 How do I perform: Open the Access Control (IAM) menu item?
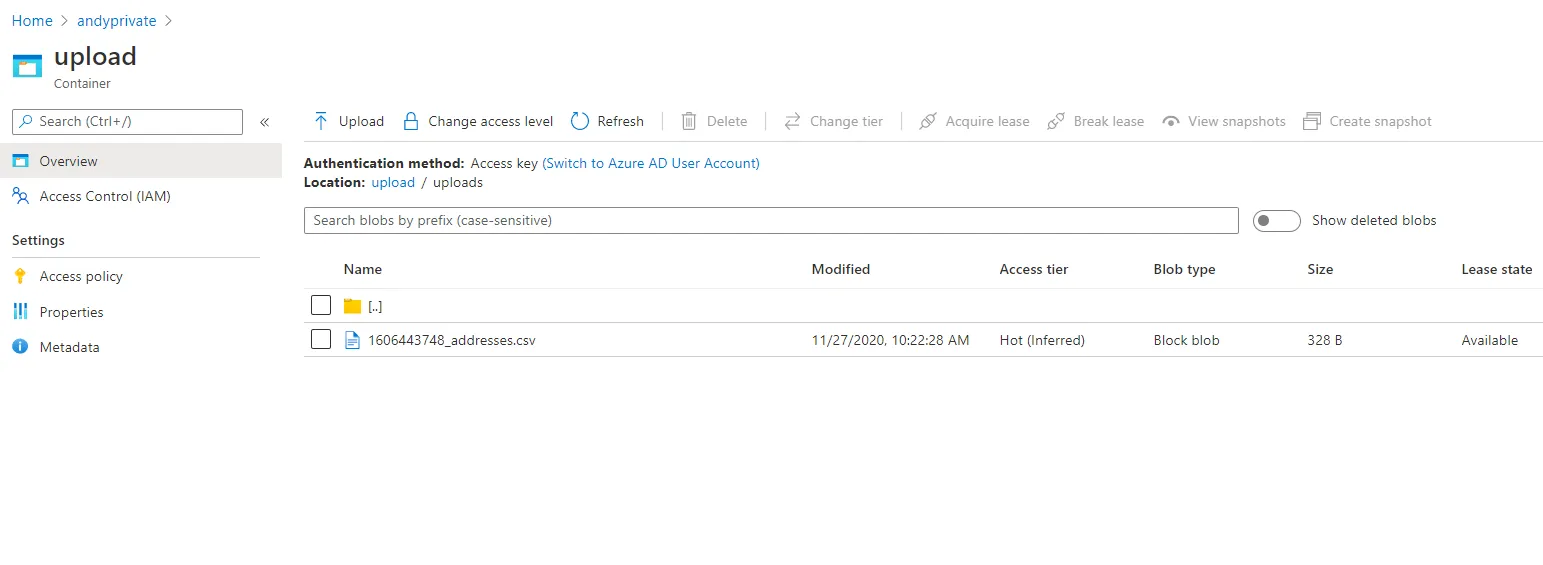[x=105, y=196]
